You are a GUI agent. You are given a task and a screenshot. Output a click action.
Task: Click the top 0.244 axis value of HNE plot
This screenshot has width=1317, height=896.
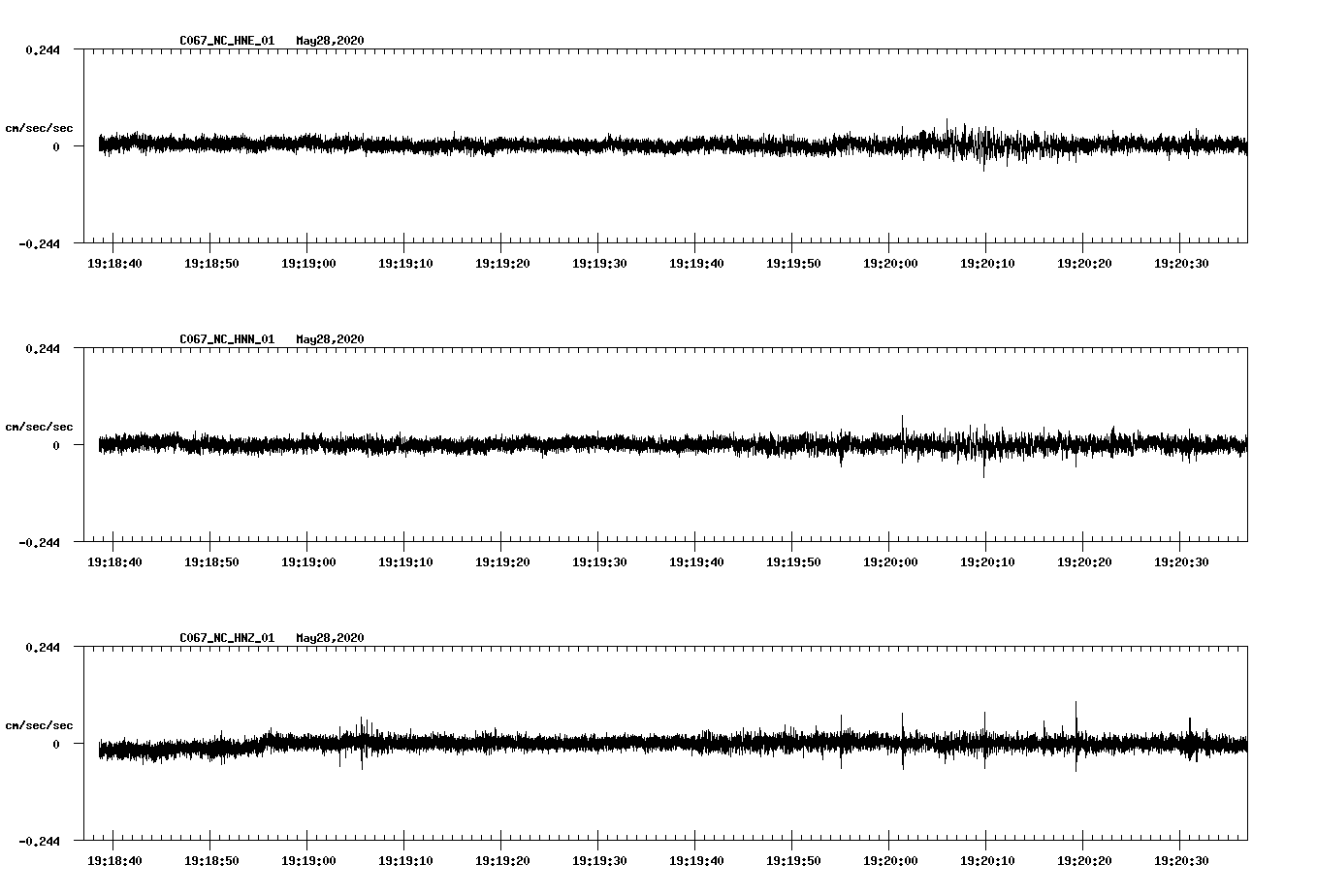pyautogui.click(x=43, y=50)
